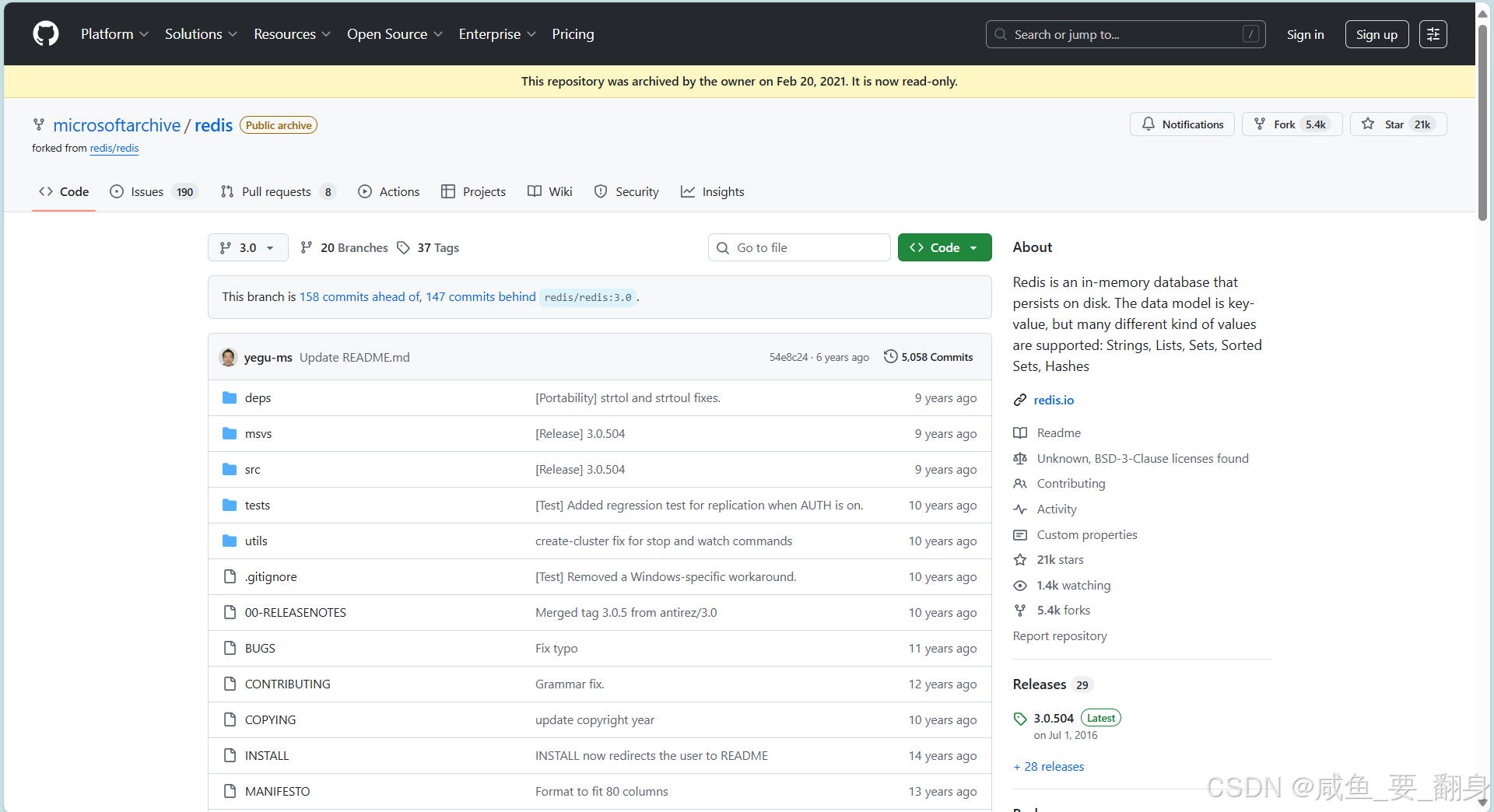The width and height of the screenshot is (1494, 812).
Task: Open the green Code dropdown button
Action: pos(945,247)
